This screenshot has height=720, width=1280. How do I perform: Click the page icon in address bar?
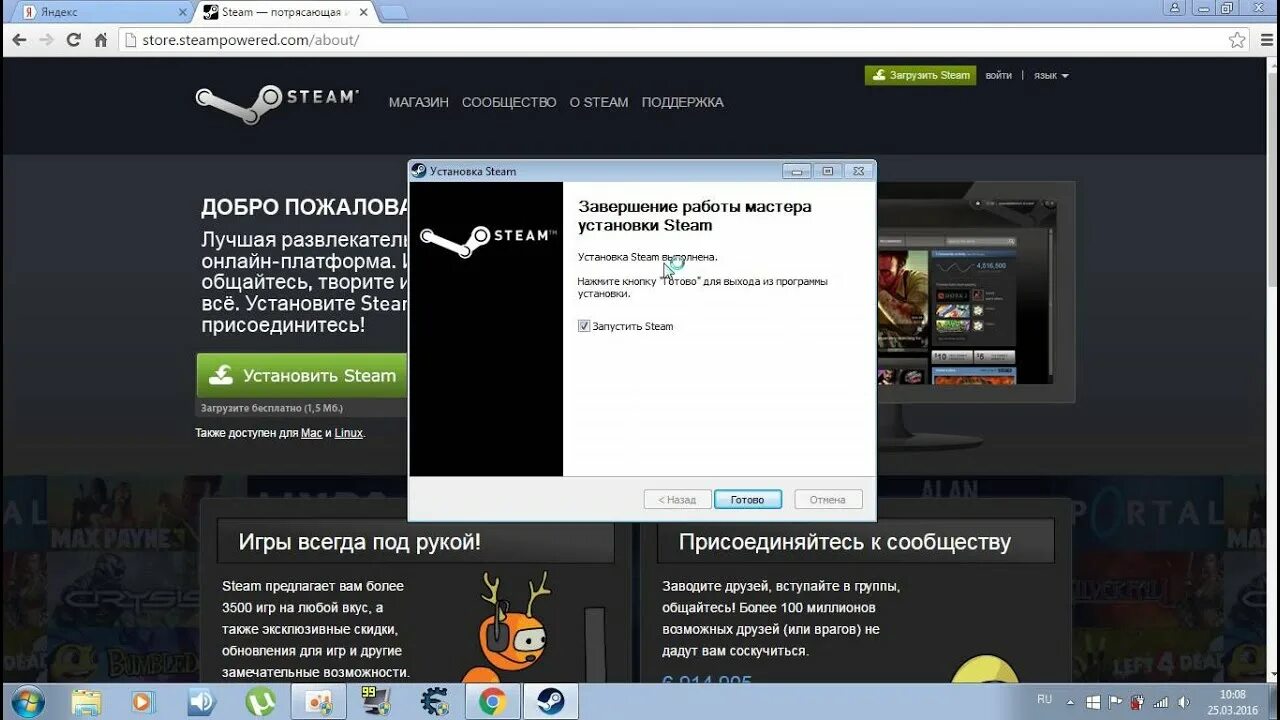click(x=129, y=40)
